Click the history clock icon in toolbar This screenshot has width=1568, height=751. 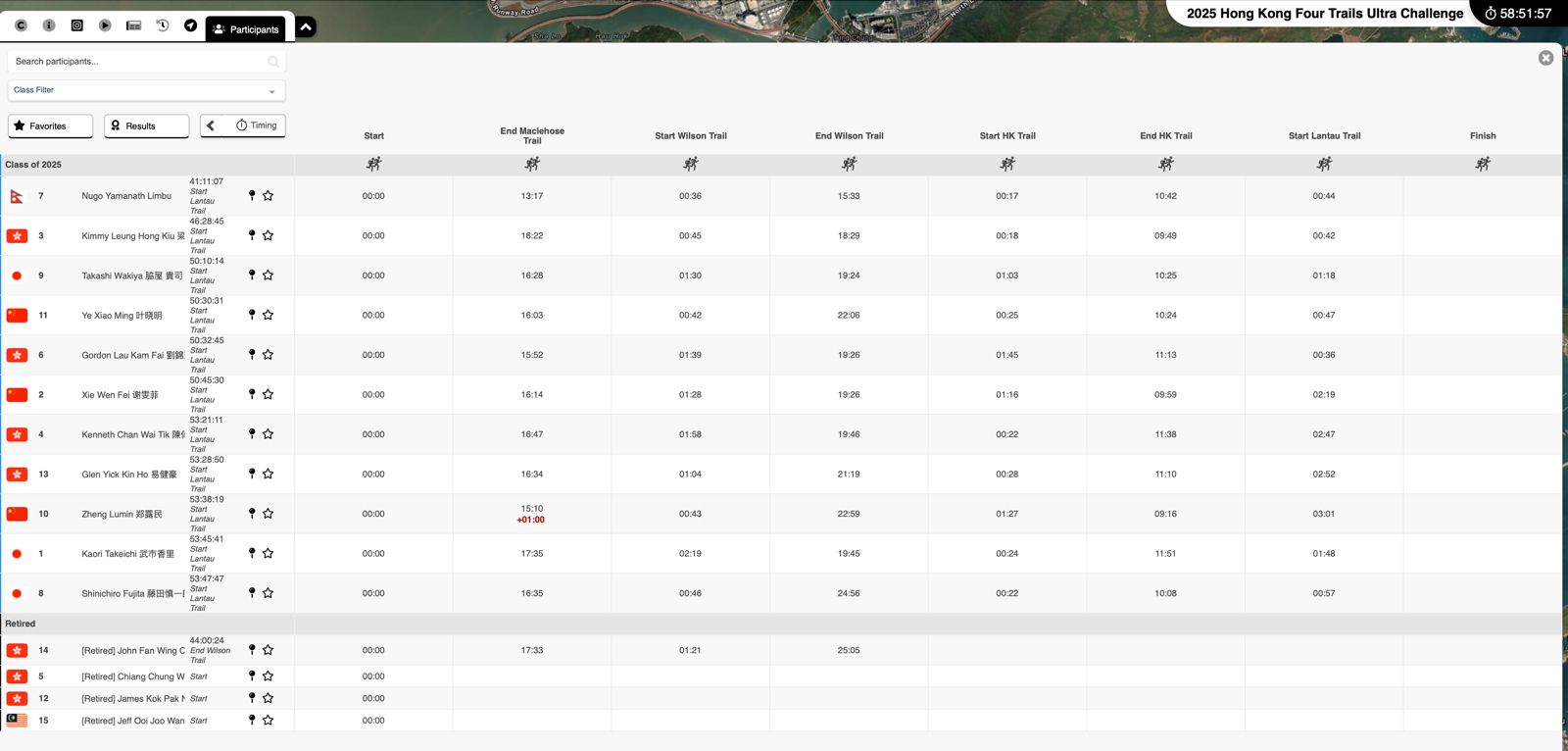point(163,25)
